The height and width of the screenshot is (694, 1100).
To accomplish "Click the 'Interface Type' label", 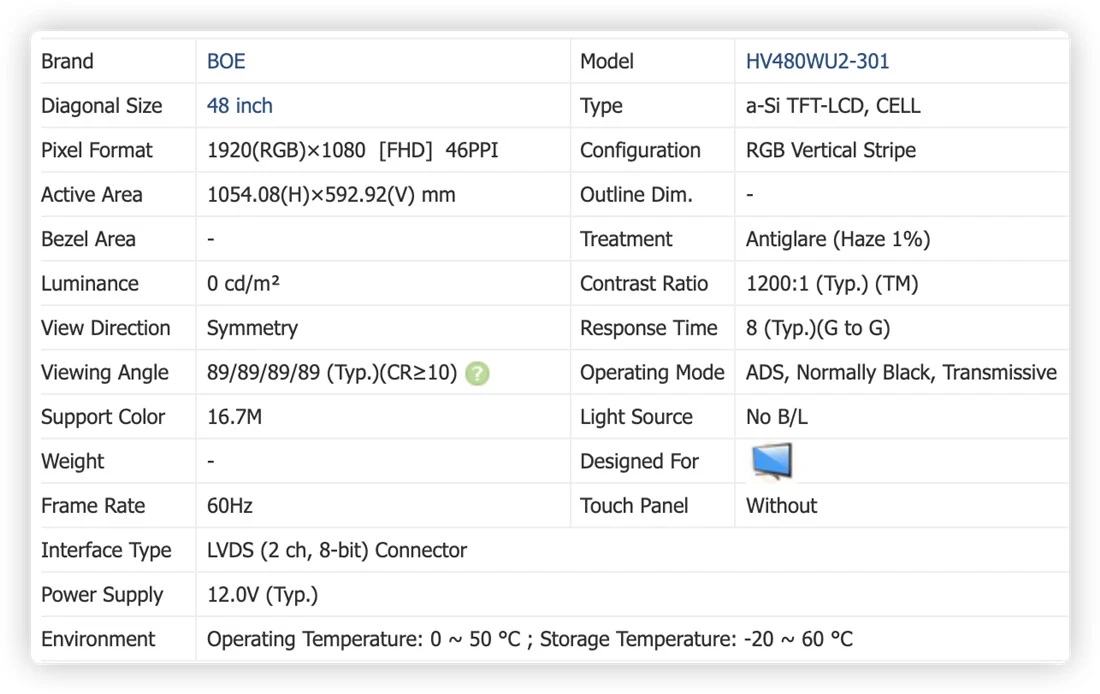I will (107, 550).
